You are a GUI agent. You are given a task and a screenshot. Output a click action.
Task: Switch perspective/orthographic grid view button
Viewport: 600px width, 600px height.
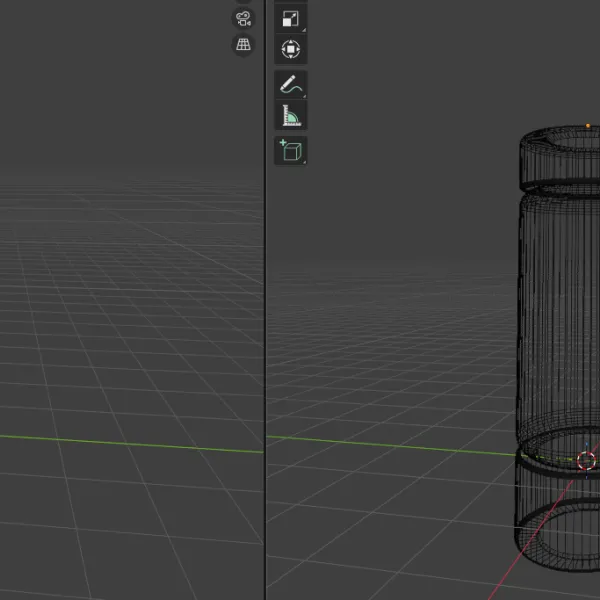pyautogui.click(x=243, y=45)
